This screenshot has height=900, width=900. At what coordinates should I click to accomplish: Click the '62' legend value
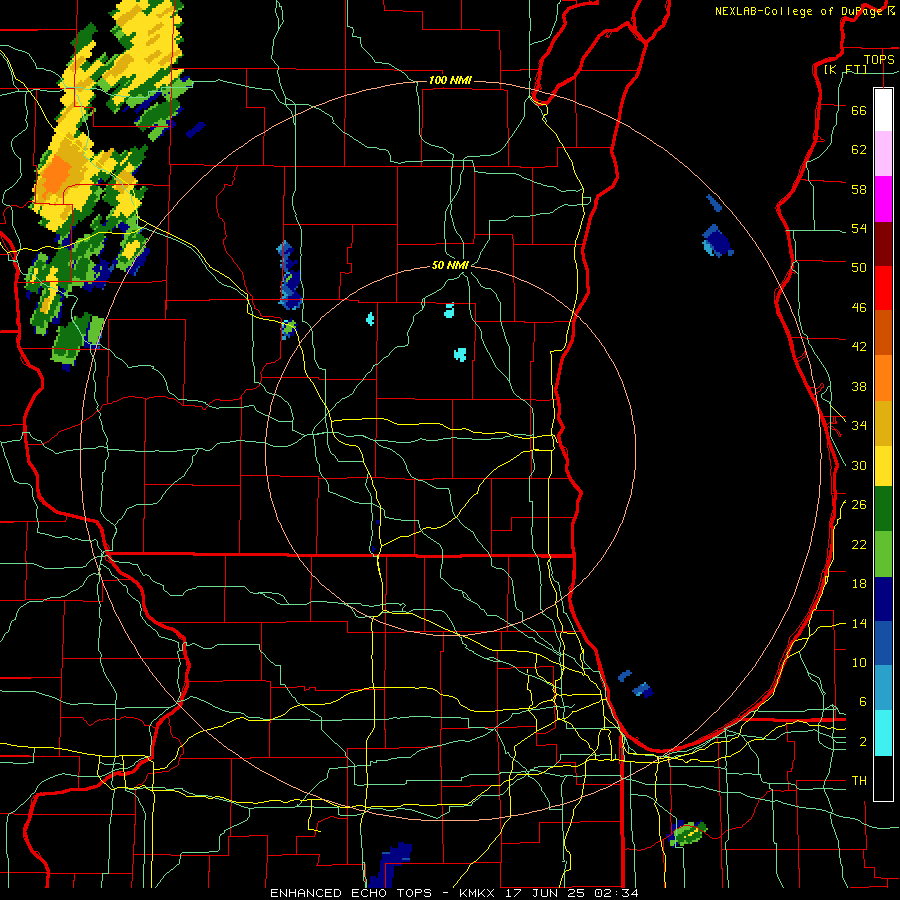(859, 149)
